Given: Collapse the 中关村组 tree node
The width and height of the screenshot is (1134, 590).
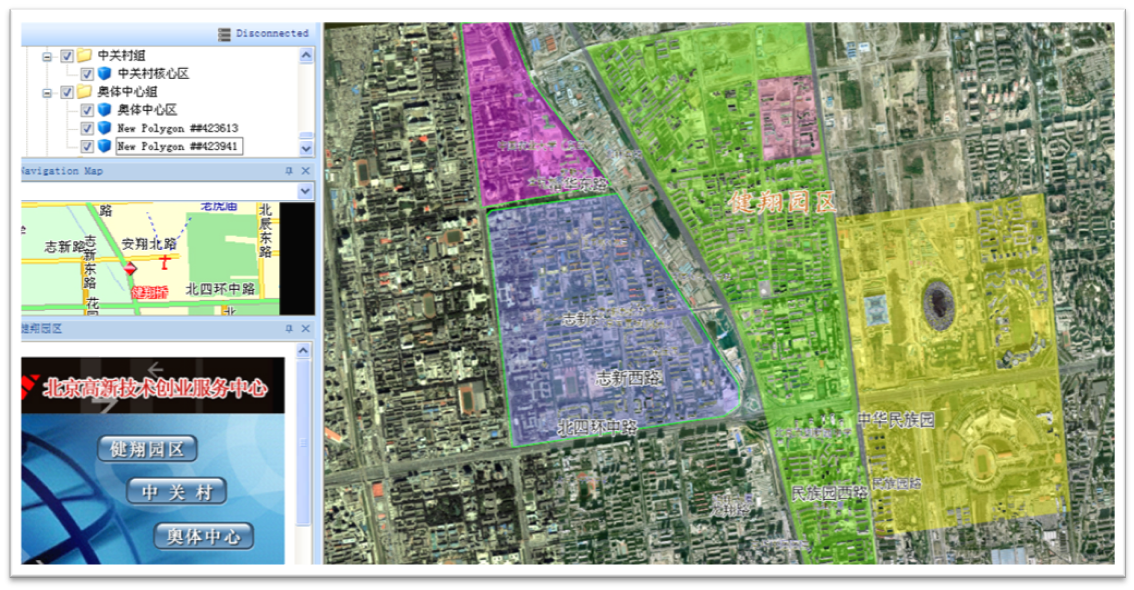Looking at the screenshot, I should (x=47, y=56).
